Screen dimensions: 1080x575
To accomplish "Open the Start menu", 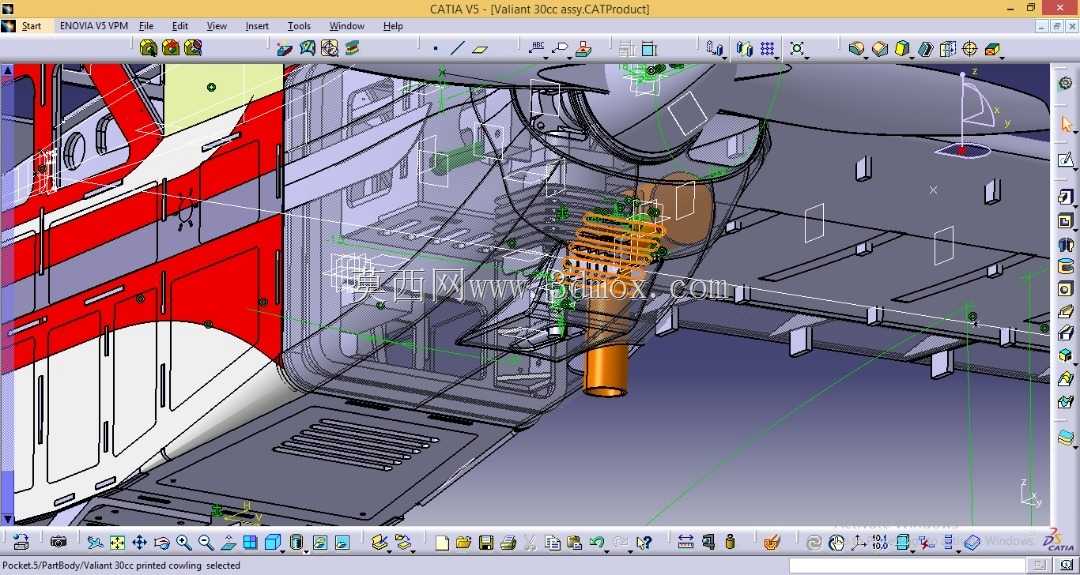I will point(32,26).
